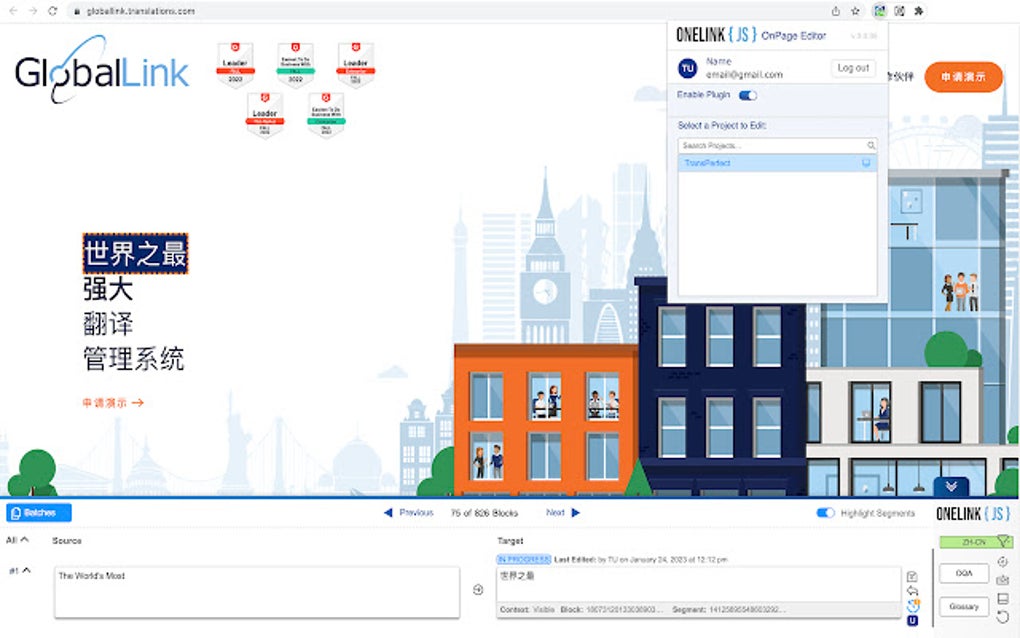Click the refresh icon with orange badge
Viewport: 1020px width, 638px height.
click(913, 606)
